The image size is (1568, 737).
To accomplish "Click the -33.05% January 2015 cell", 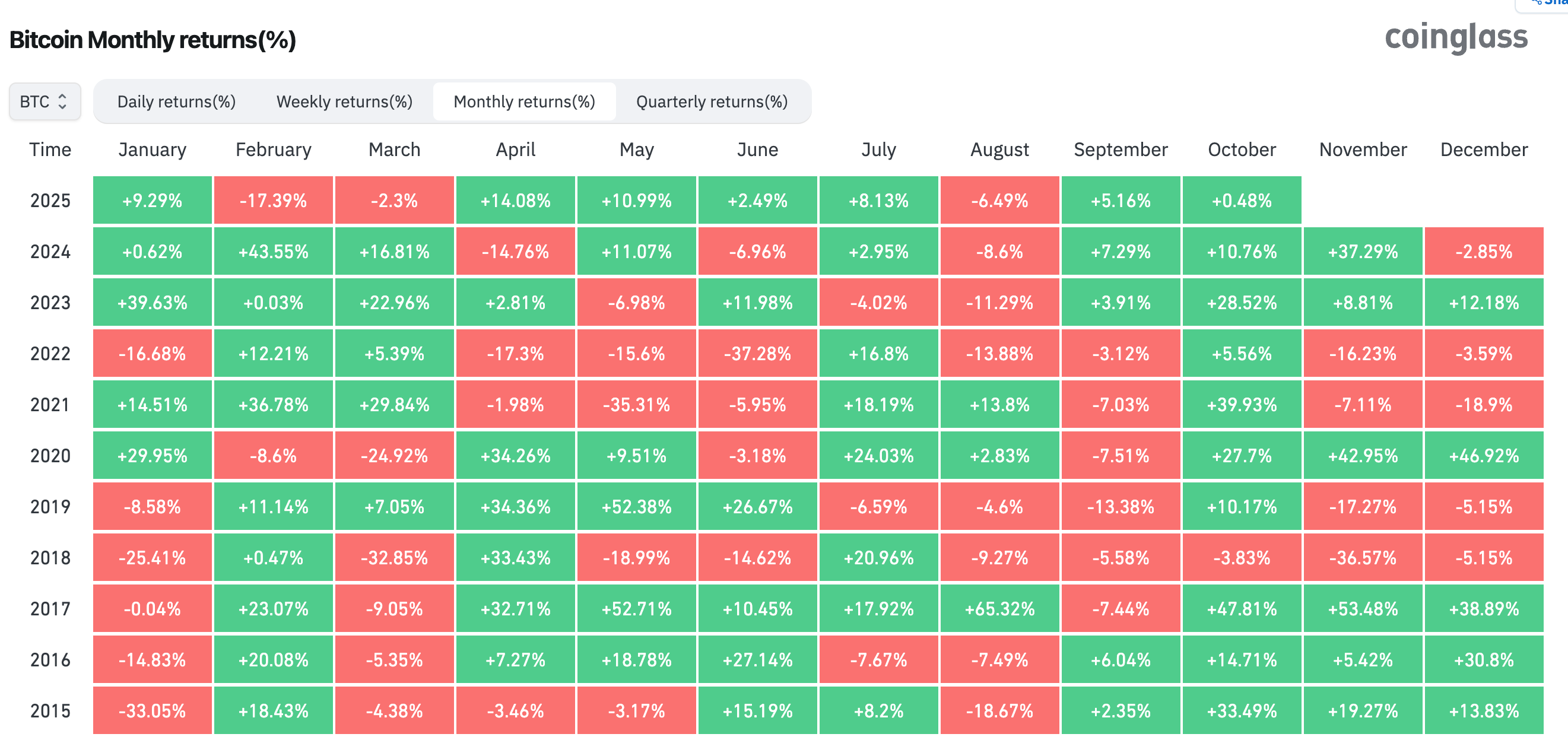I will pos(152,710).
